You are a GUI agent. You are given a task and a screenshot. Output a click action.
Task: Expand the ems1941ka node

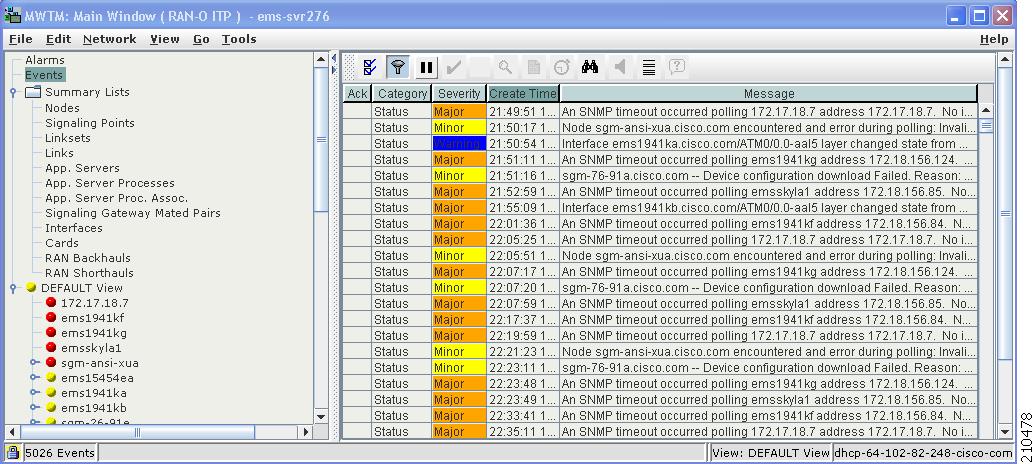click(34, 393)
